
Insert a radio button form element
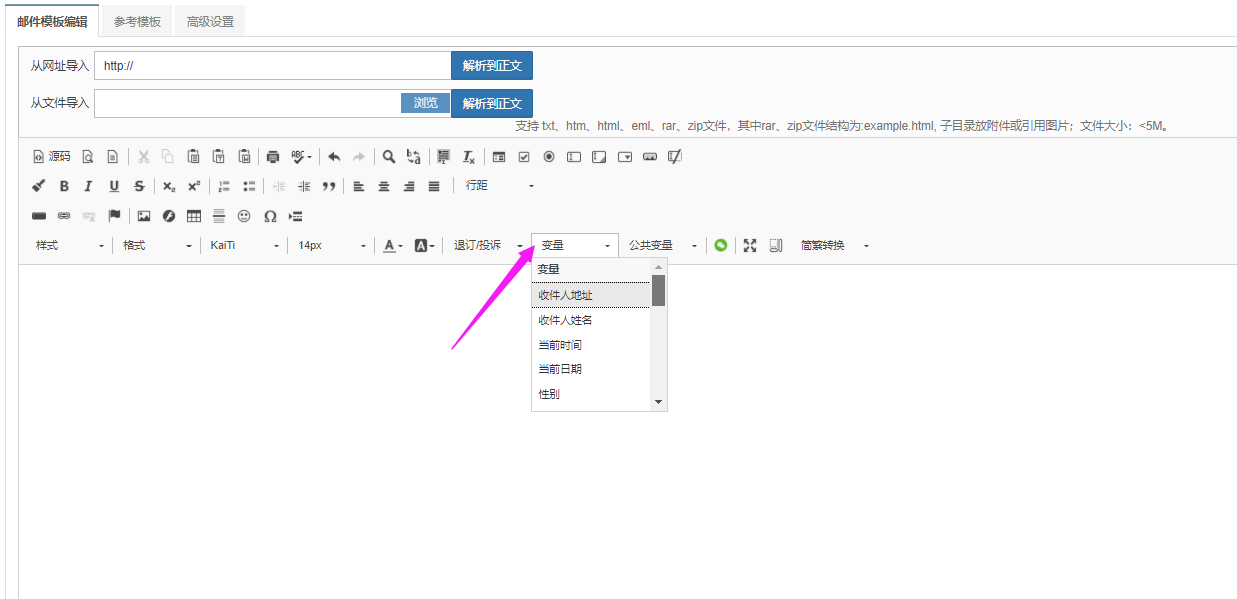coord(549,157)
